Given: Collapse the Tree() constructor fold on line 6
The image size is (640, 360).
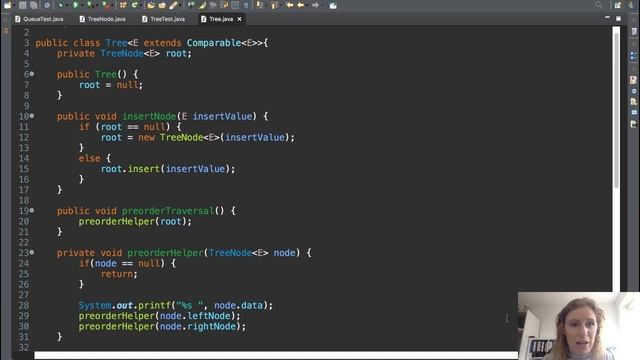Looking at the screenshot, I should pyautogui.click(x=32, y=74).
